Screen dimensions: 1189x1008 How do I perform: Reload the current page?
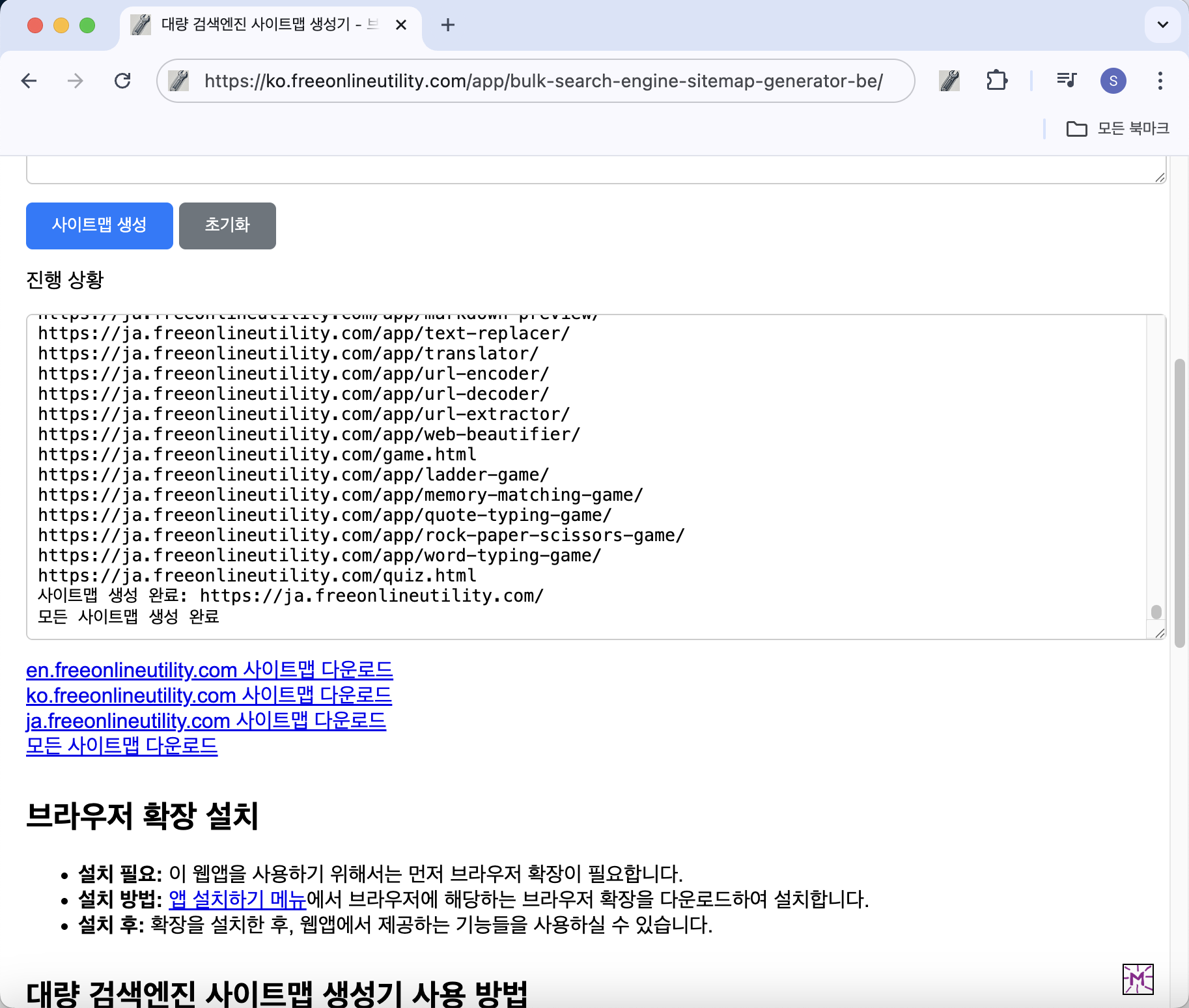[122, 81]
